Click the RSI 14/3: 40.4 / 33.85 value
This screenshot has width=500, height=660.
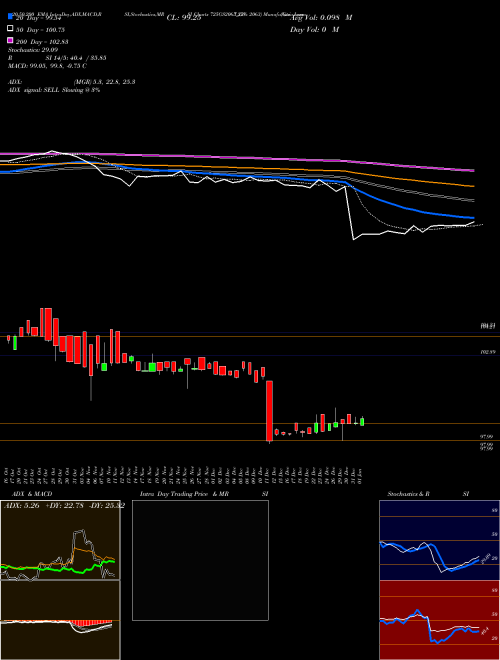(57, 58)
